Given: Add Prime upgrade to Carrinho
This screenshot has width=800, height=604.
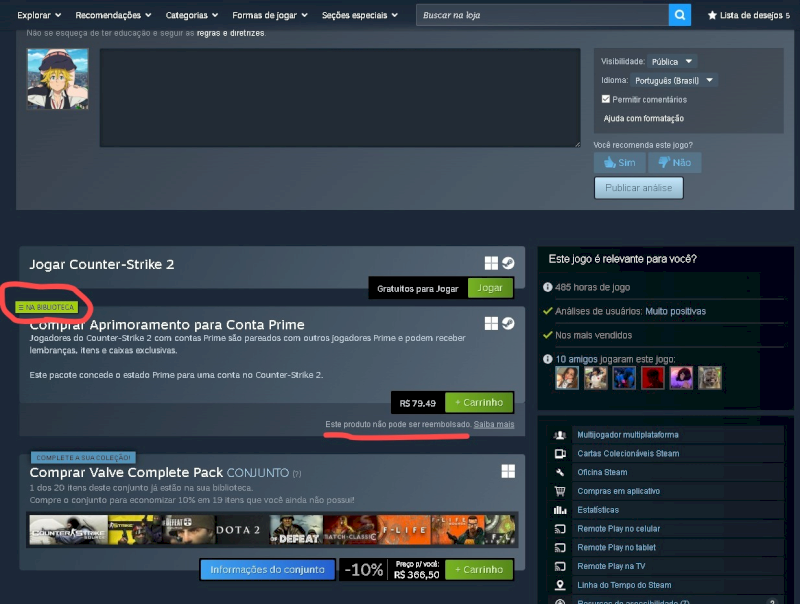Looking at the screenshot, I should [x=479, y=402].
